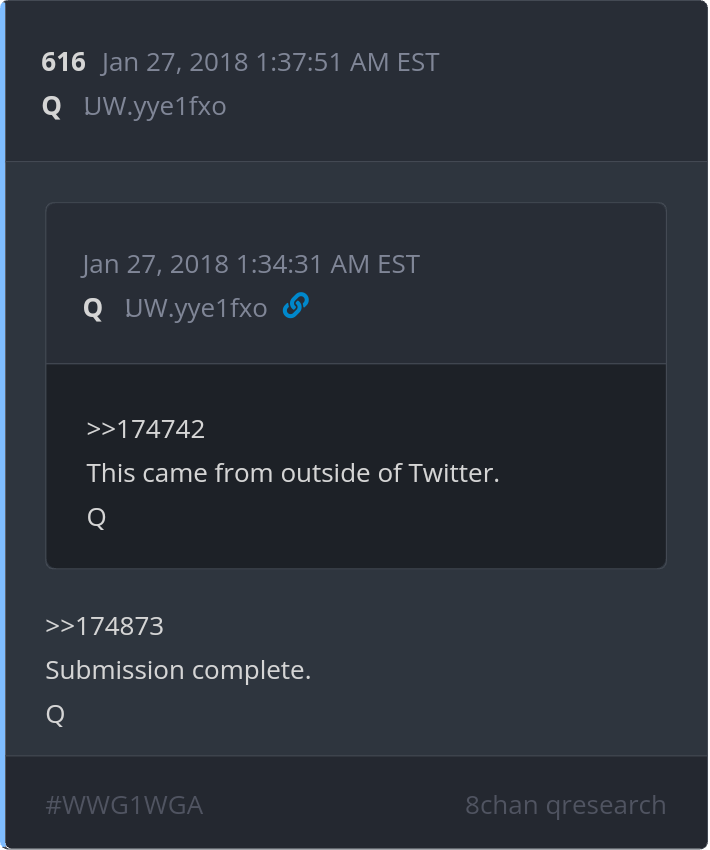The height and width of the screenshot is (850, 710).
Task: Select the bold Q name in quoted header
Action: tap(93, 308)
